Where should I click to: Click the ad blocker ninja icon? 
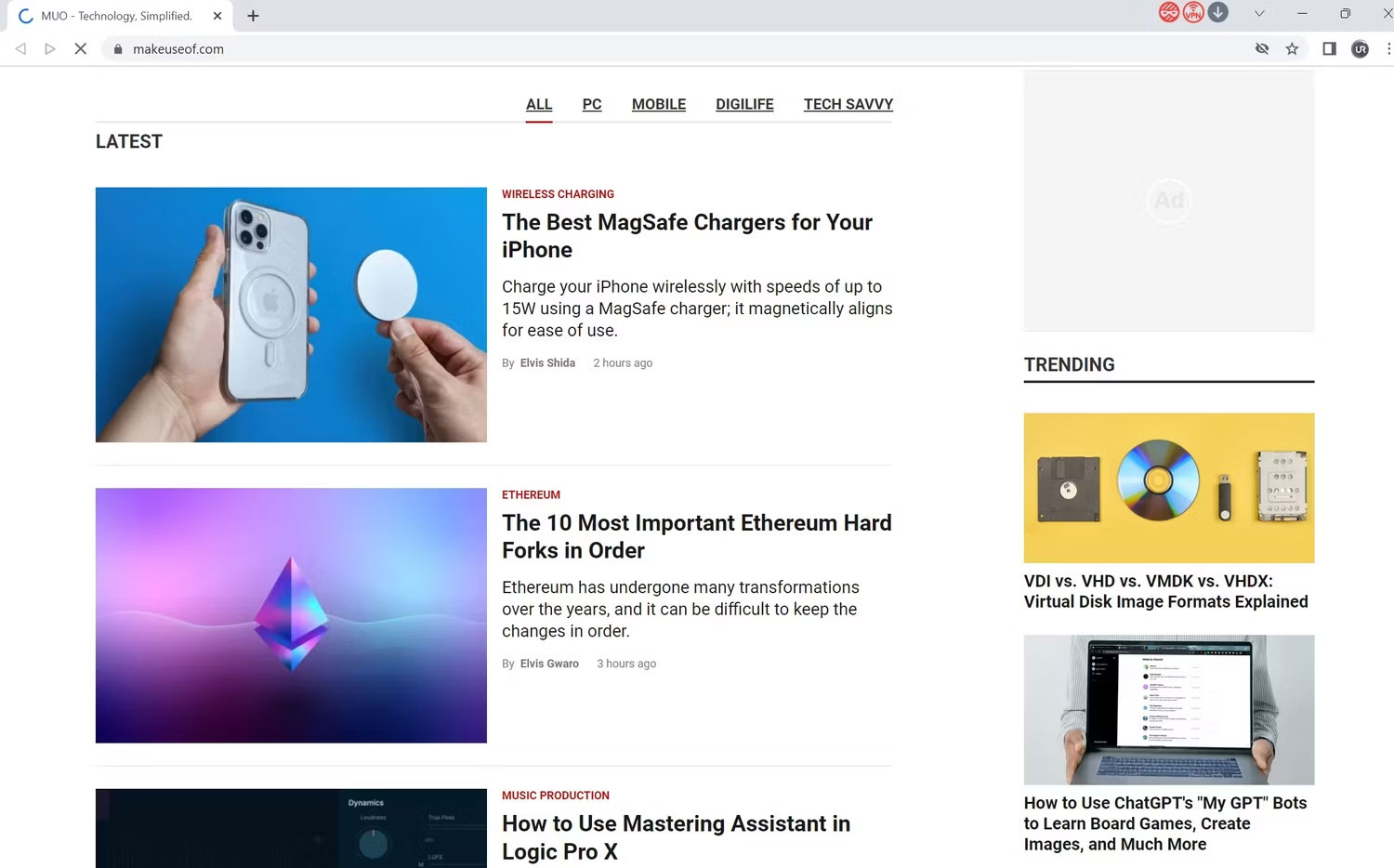click(1168, 13)
